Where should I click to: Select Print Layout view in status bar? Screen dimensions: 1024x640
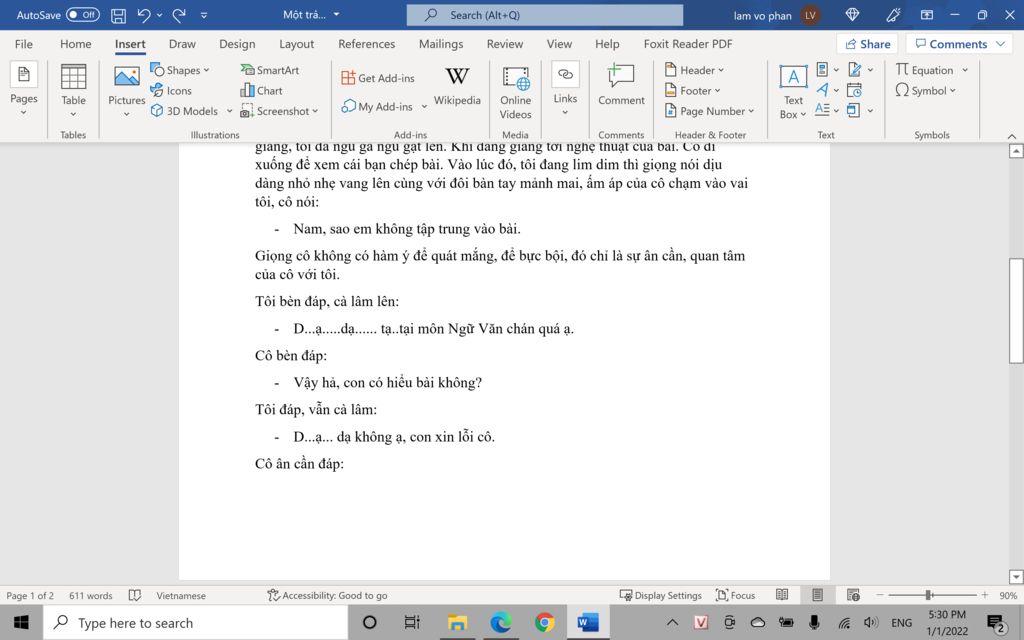(817, 595)
